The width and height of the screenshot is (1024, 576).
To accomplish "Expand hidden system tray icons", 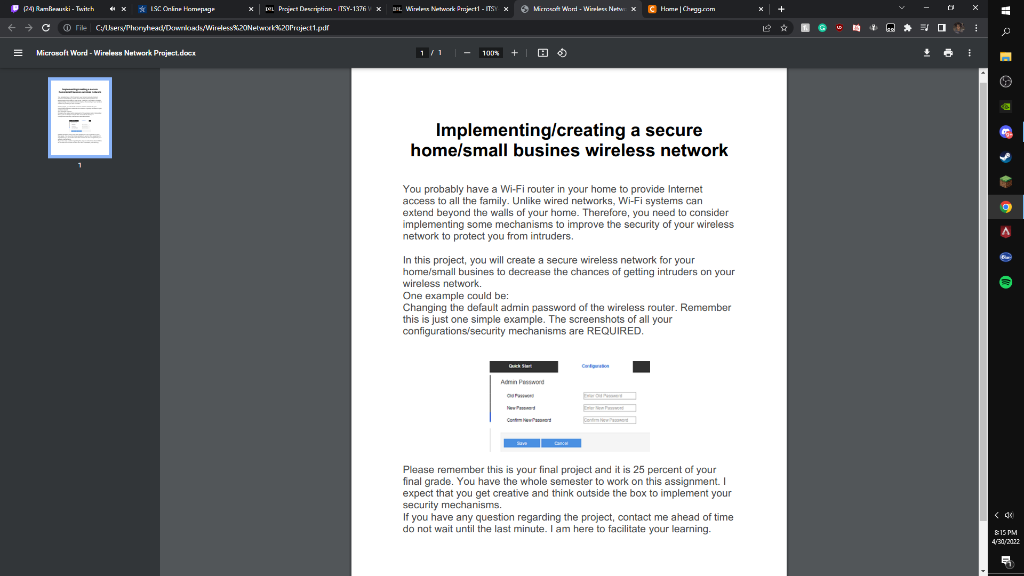I will click(x=995, y=514).
